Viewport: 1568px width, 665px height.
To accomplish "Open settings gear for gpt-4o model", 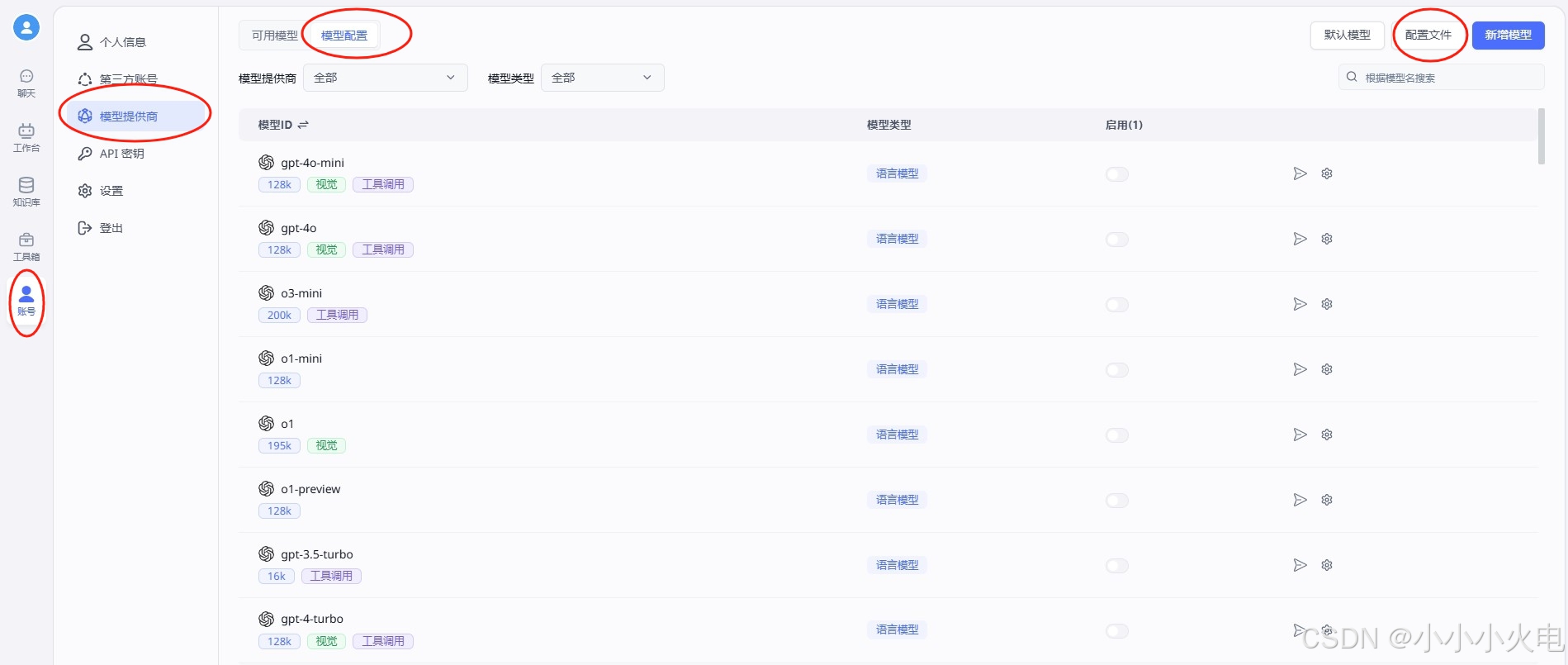I will click(x=1327, y=239).
